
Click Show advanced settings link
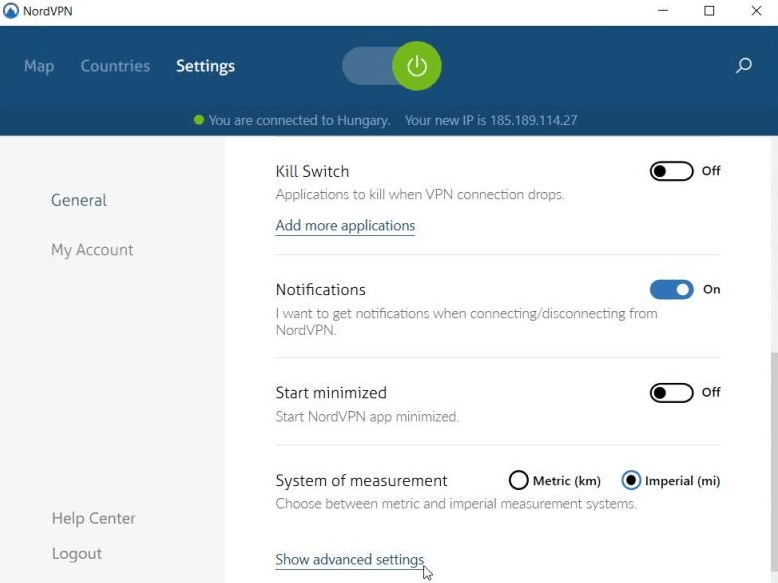(x=350, y=560)
